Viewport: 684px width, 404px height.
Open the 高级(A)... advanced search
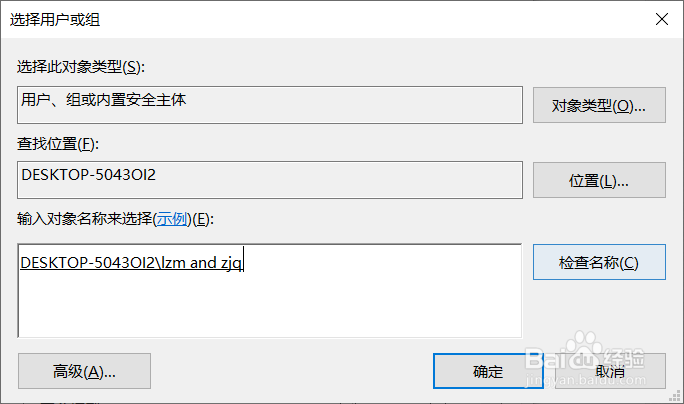point(84,371)
